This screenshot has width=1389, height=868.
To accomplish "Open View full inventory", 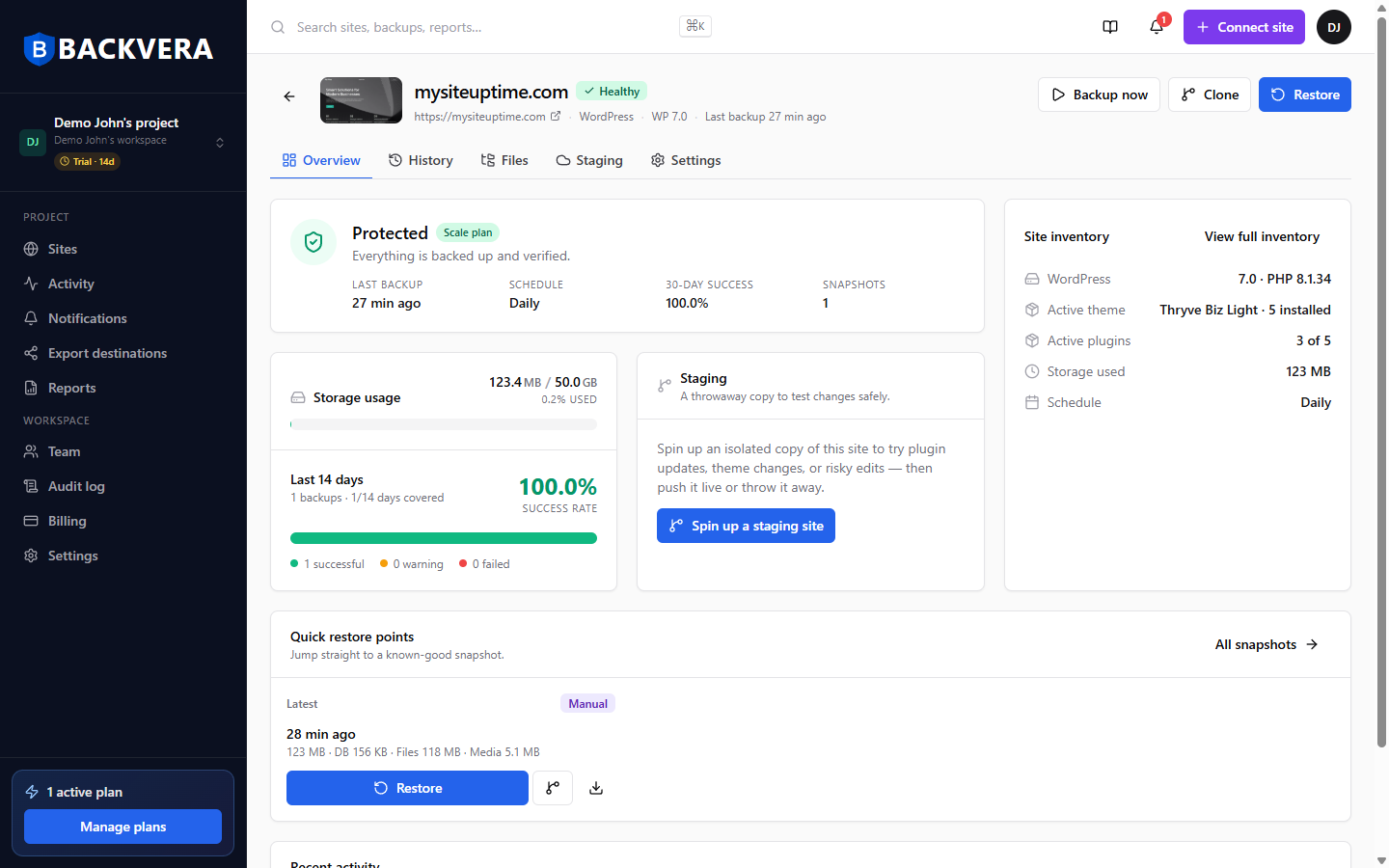I will pos(1262,236).
